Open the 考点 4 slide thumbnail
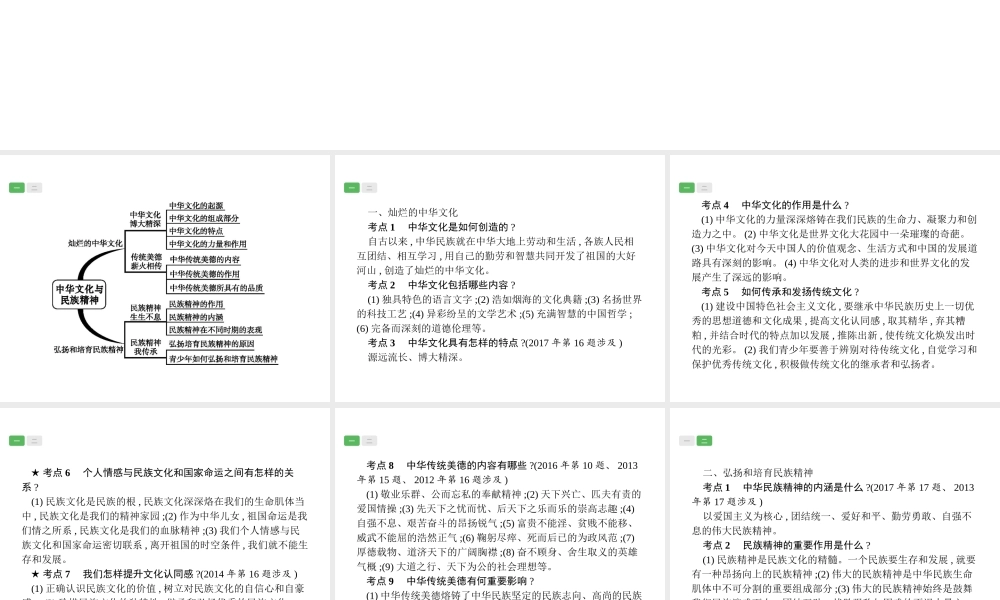This screenshot has width=1000, height=600. [x=835, y=278]
